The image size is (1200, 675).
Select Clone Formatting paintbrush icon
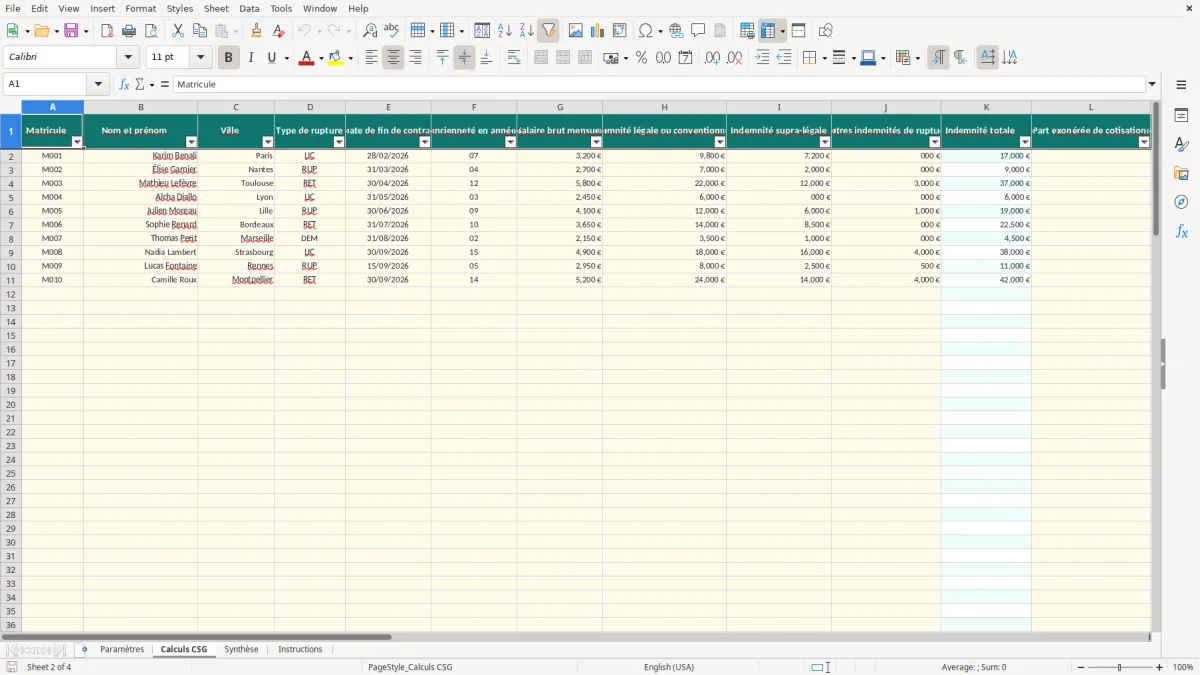pyautogui.click(x=256, y=31)
